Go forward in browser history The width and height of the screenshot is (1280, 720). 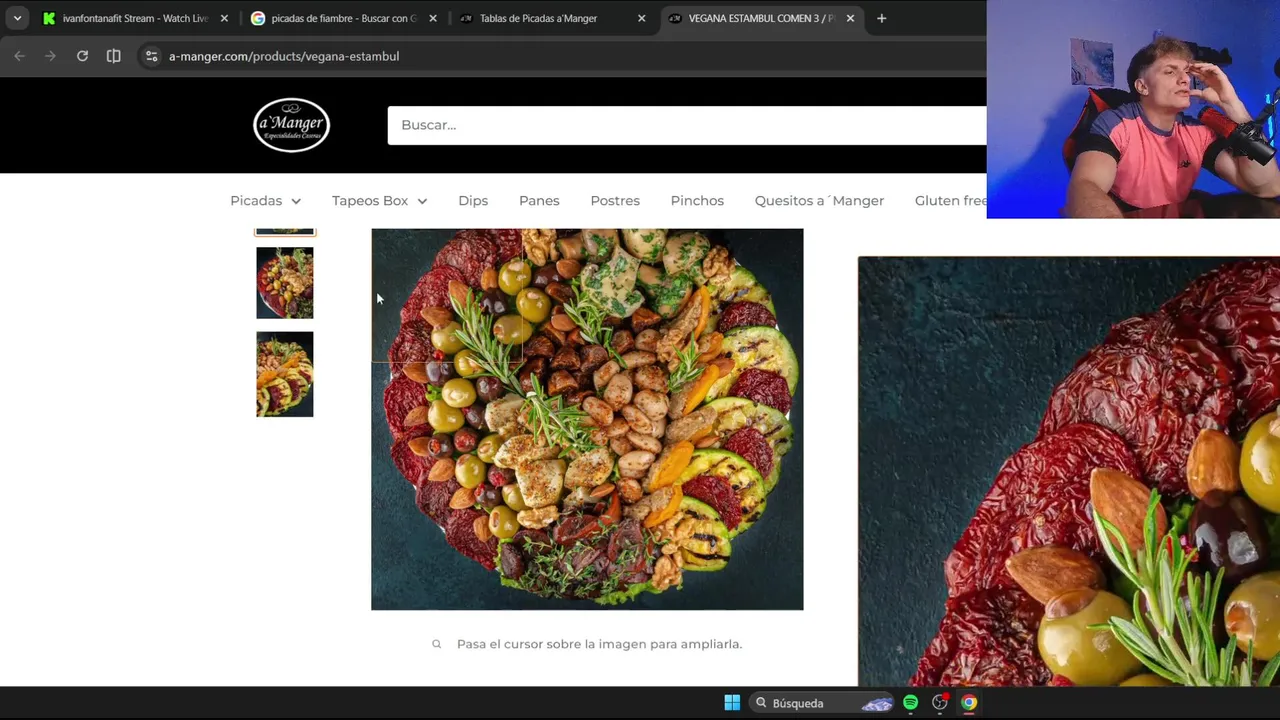point(50,56)
